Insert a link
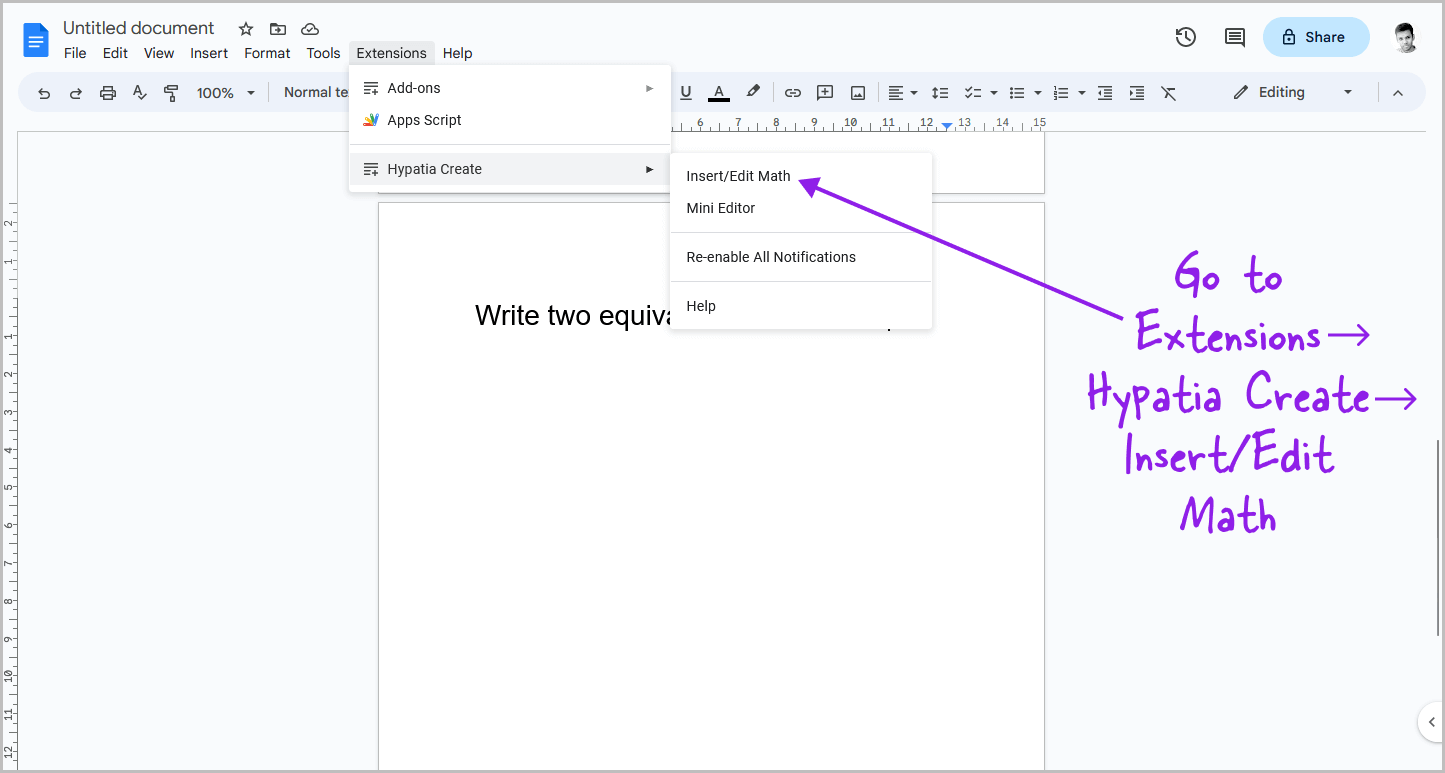This screenshot has width=1445, height=773. click(793, 93)
